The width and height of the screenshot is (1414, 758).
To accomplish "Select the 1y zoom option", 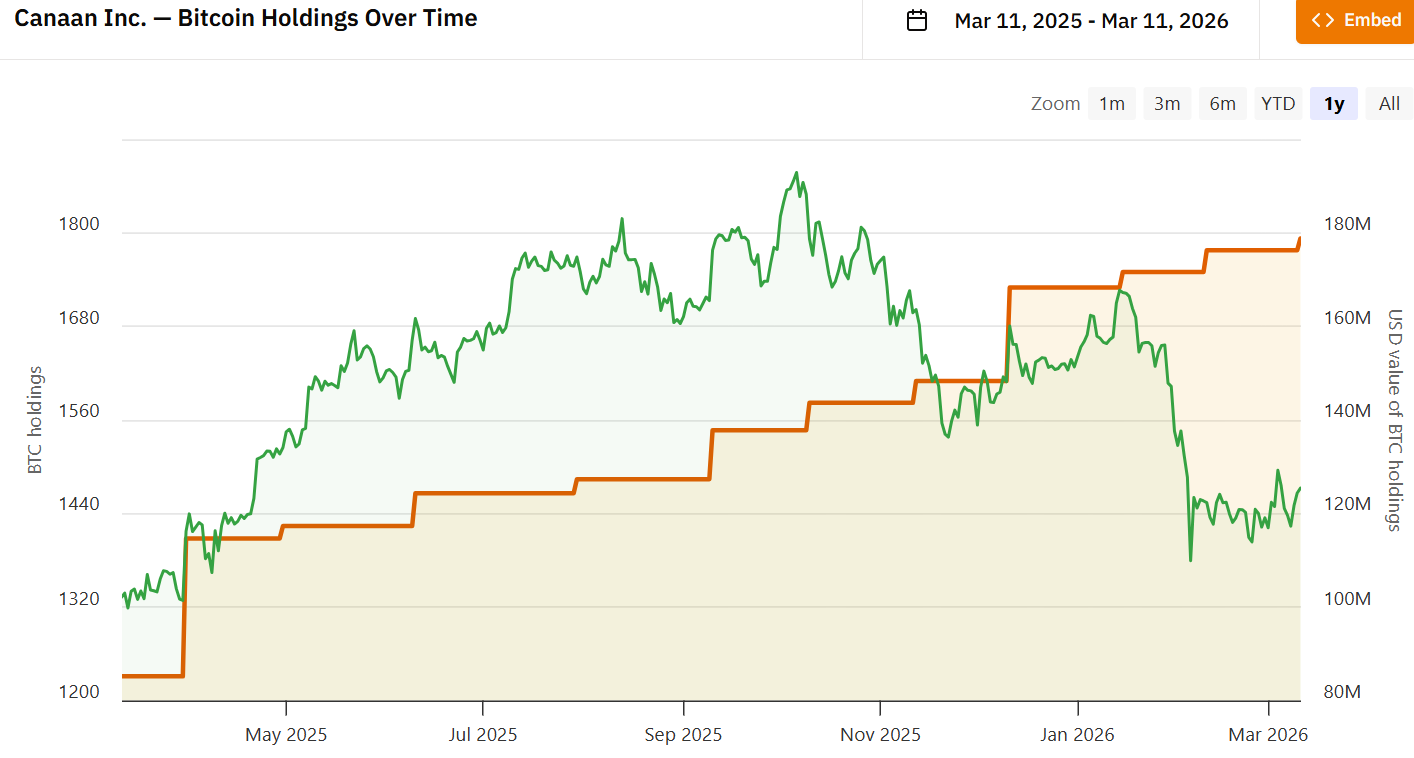I will 1334,103.
